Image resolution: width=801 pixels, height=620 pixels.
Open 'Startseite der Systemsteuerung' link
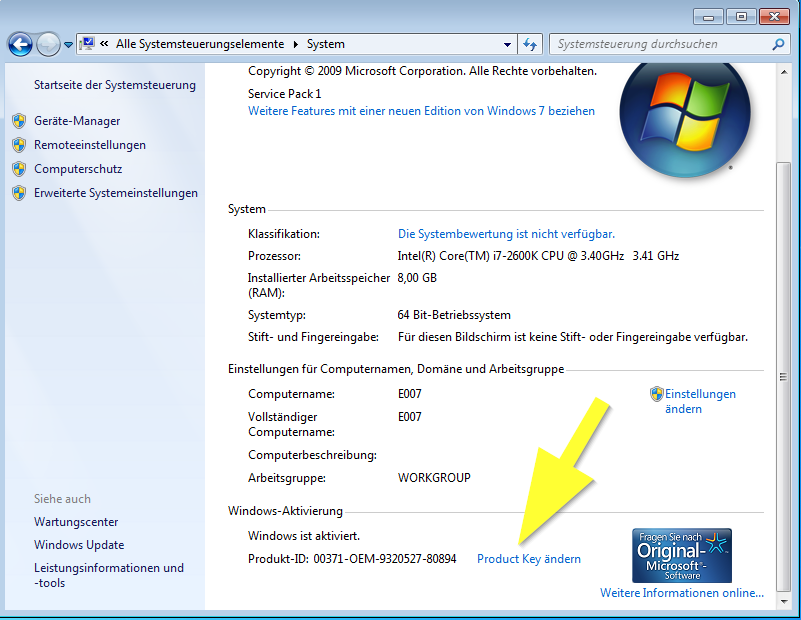tap(115, 85)
